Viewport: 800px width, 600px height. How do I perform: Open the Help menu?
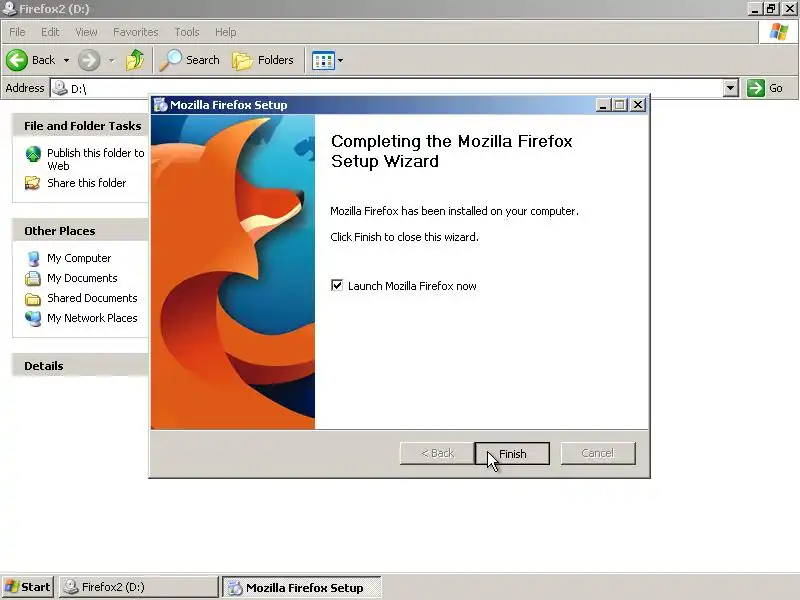226,32
